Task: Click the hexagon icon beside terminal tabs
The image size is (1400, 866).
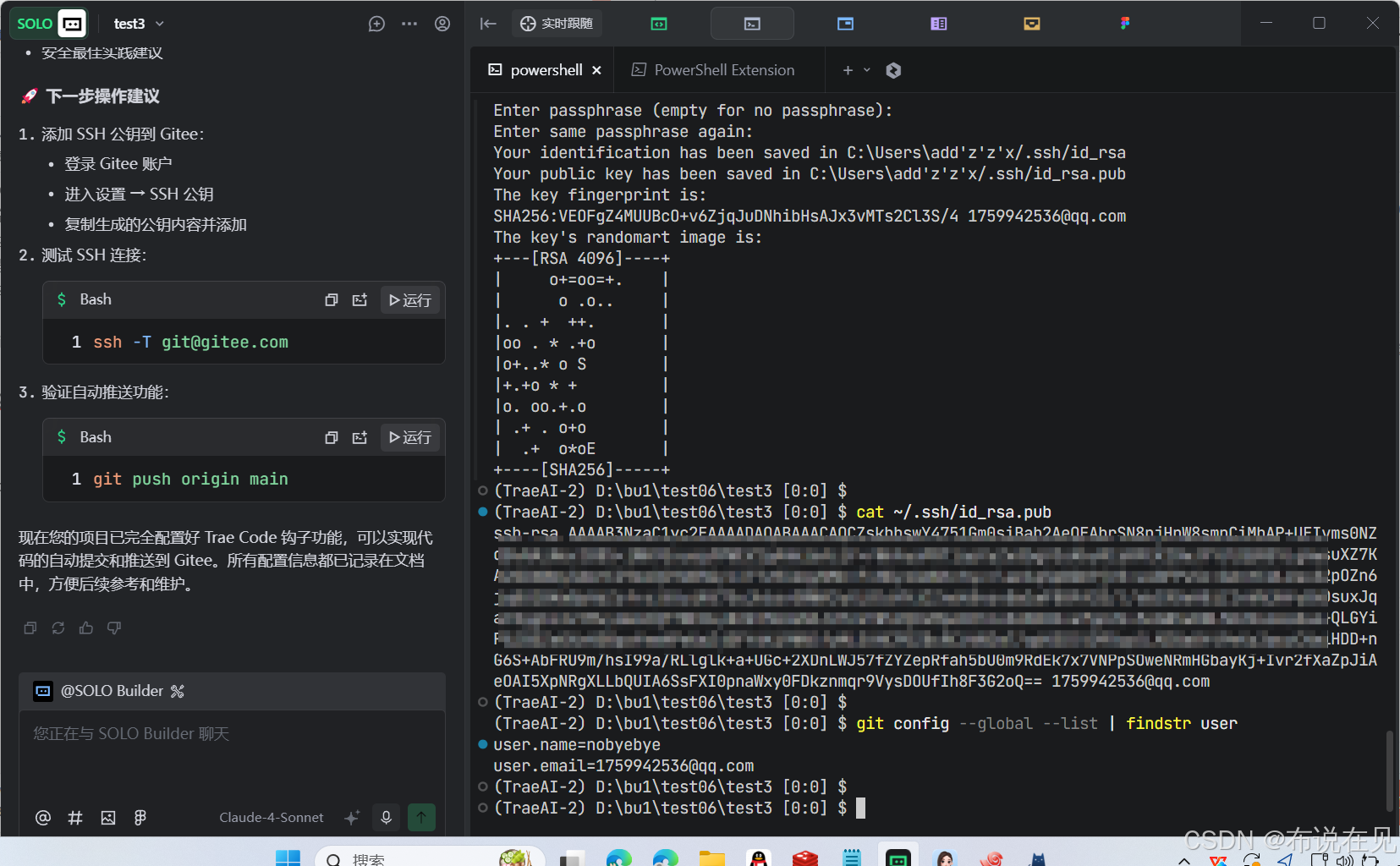Action: [893, 70]
